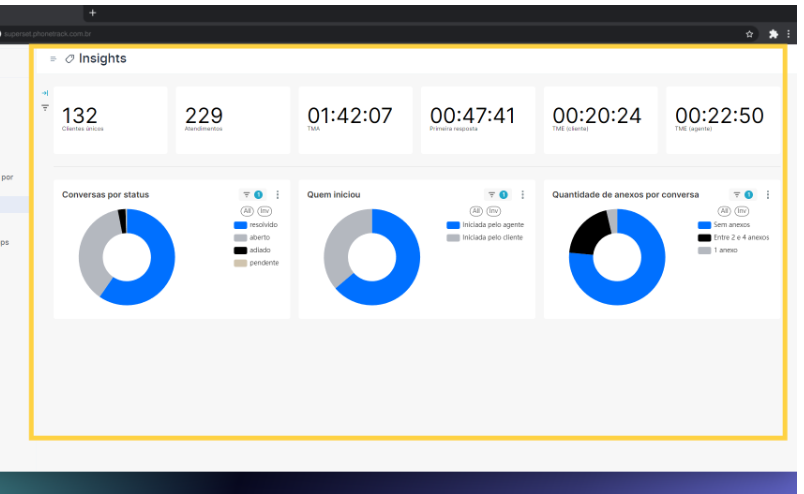
Task: Open three-dot menu on Quantidade de anexos chart
Action: (x=767, y=195)
